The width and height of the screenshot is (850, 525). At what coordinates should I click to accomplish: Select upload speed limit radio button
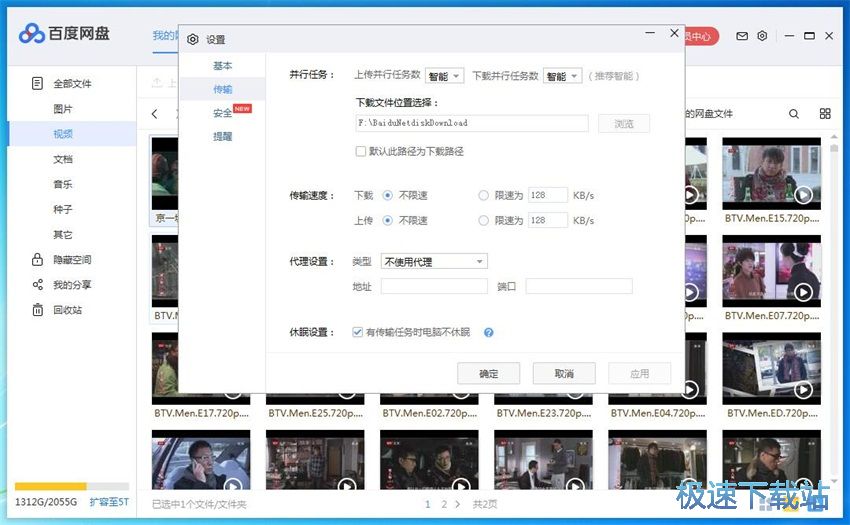(483, 220)
